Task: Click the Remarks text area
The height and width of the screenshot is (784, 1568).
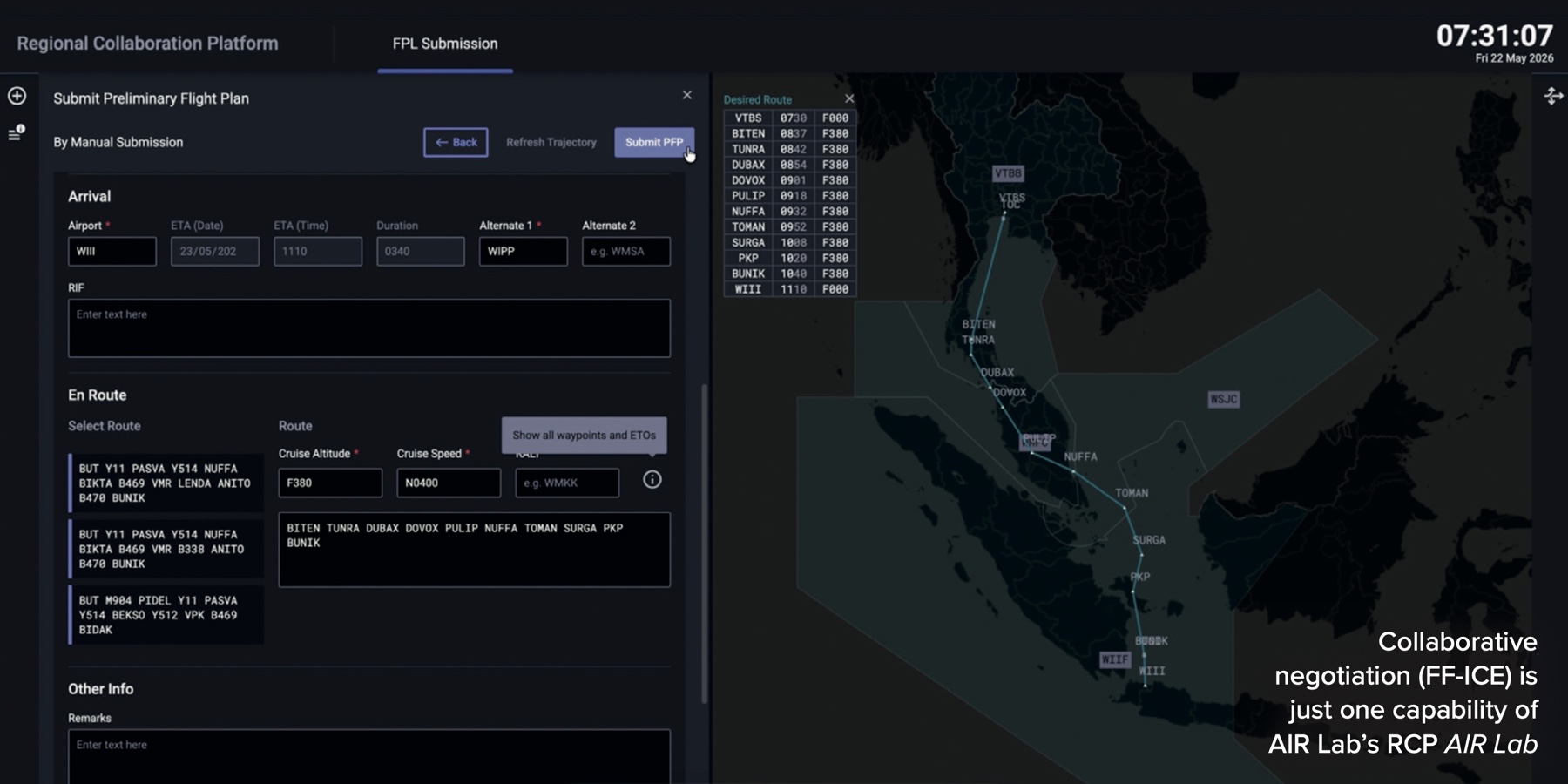Action: tap(369, 756)
